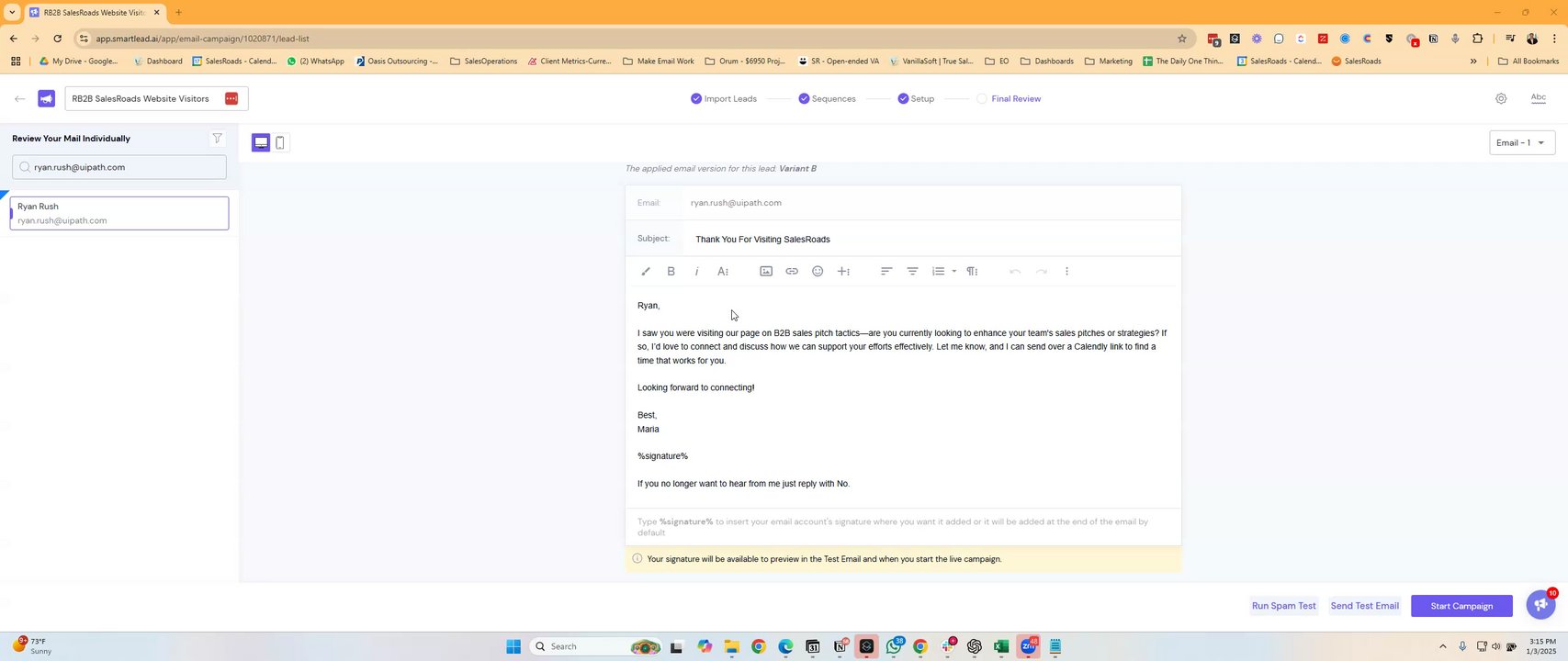This screenshot has width=1568, height=661.
Task: Open Make Email Work bookmark folder
Action: coord(659,62)
